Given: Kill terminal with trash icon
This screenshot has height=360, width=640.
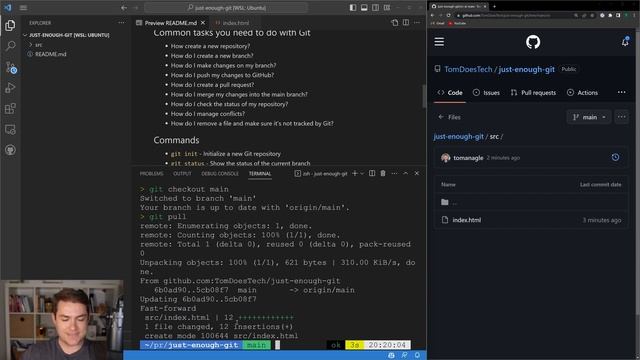Looking at the screenshot, I should pyautogui.click(x=383, y=173).
